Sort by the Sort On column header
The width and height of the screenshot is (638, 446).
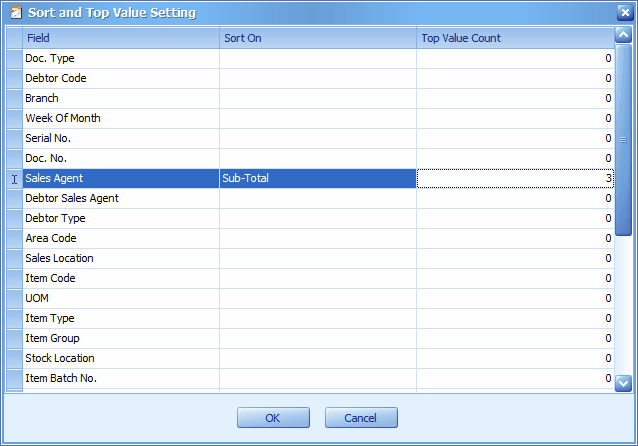(x=318, y=38)
